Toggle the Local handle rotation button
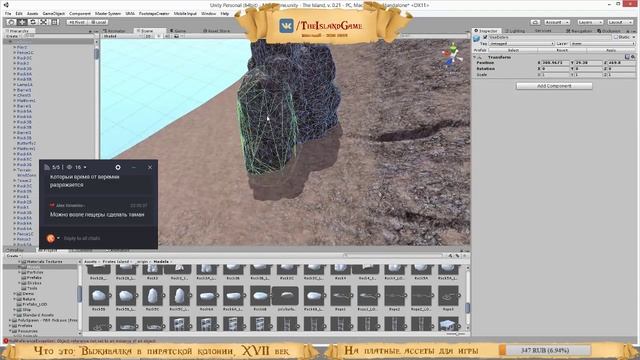640x360 pixels. coord(98,22)
